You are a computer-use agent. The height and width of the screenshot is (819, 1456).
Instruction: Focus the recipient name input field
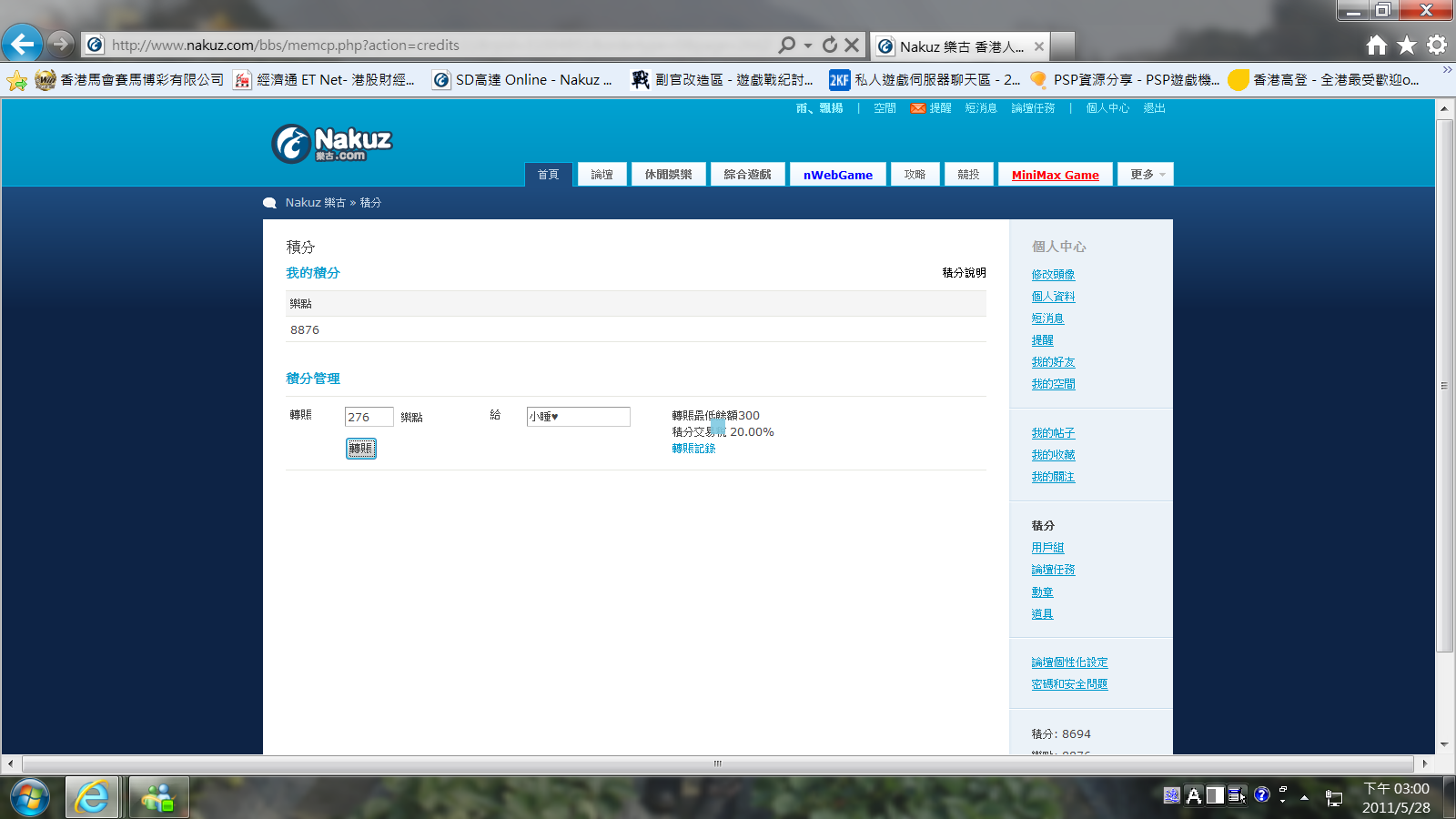tap(579, 417)
